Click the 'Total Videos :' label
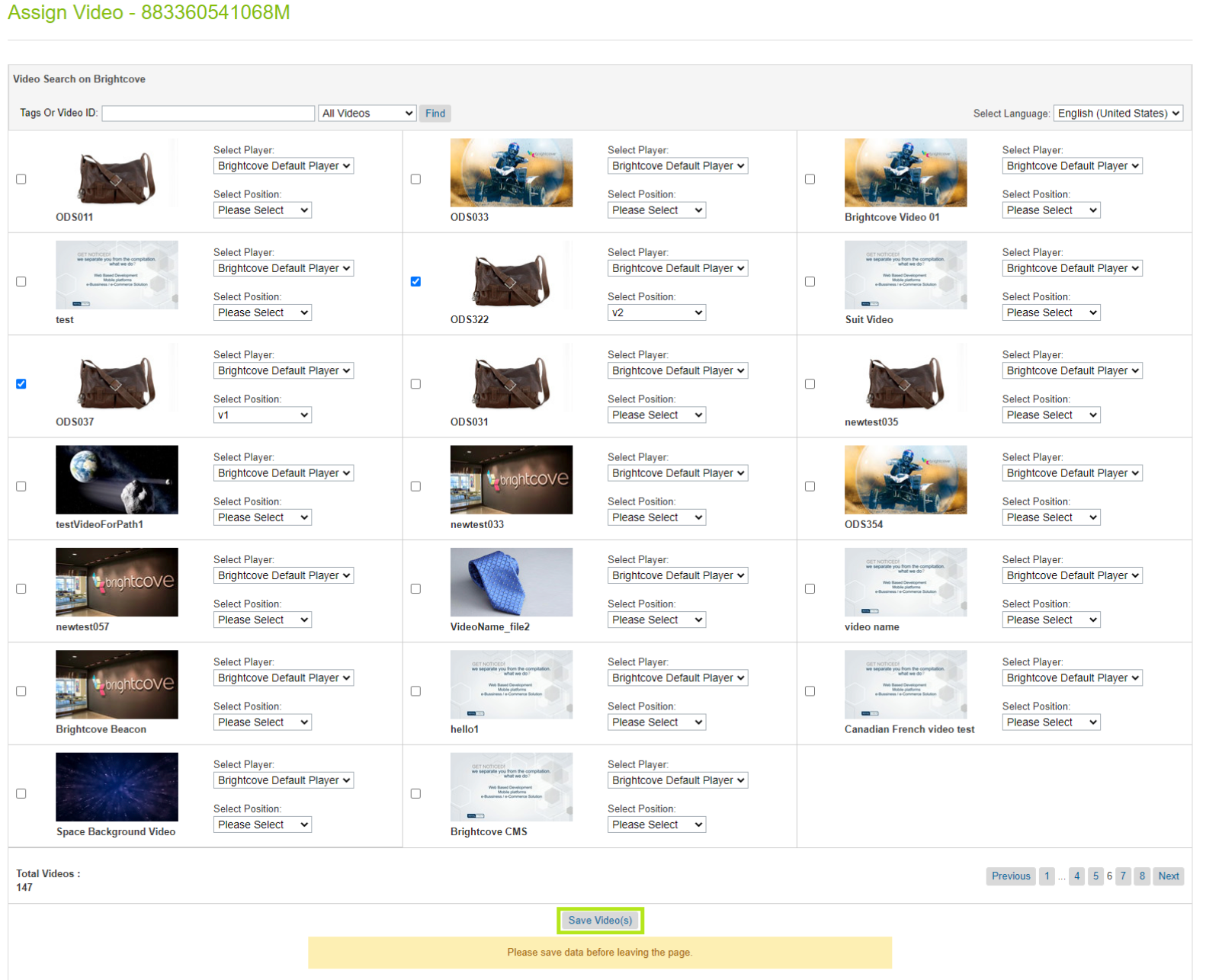The height and width of the screenshot is (980, 1206). [48, 874]
